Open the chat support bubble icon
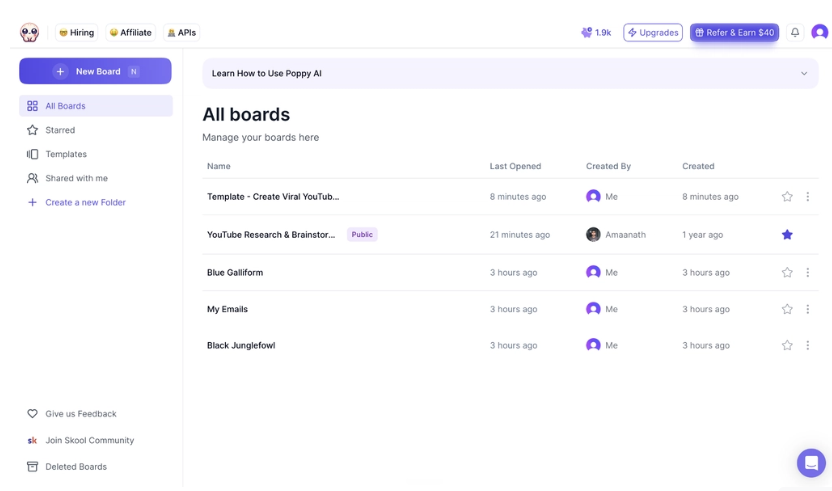 811,463
